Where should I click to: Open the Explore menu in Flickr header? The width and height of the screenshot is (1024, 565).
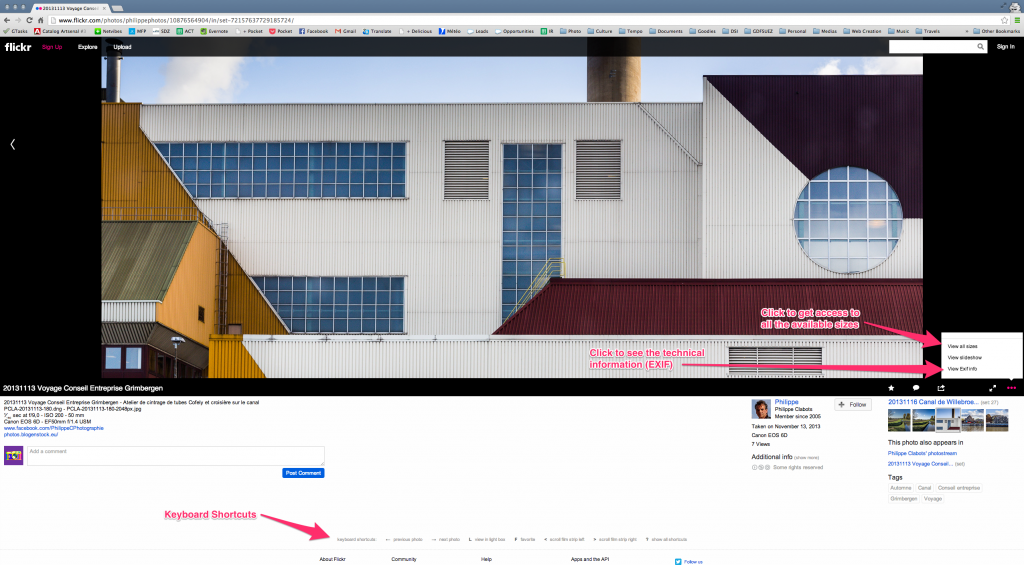point(88,47)
